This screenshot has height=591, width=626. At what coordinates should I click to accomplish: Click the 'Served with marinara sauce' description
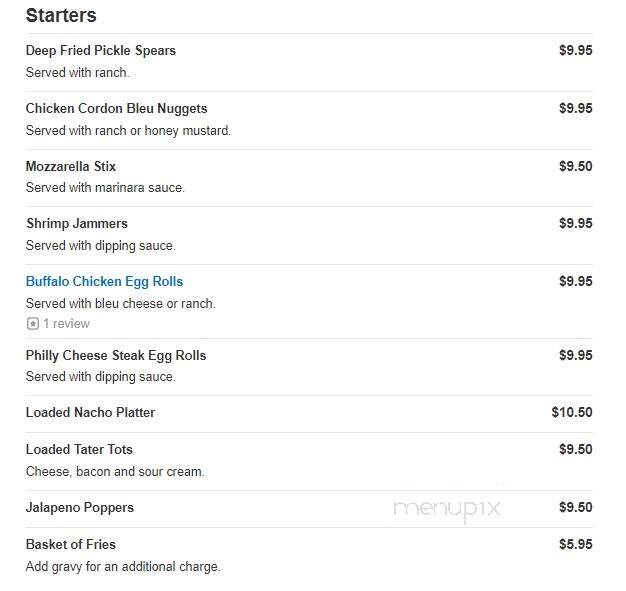click(105, 188)
